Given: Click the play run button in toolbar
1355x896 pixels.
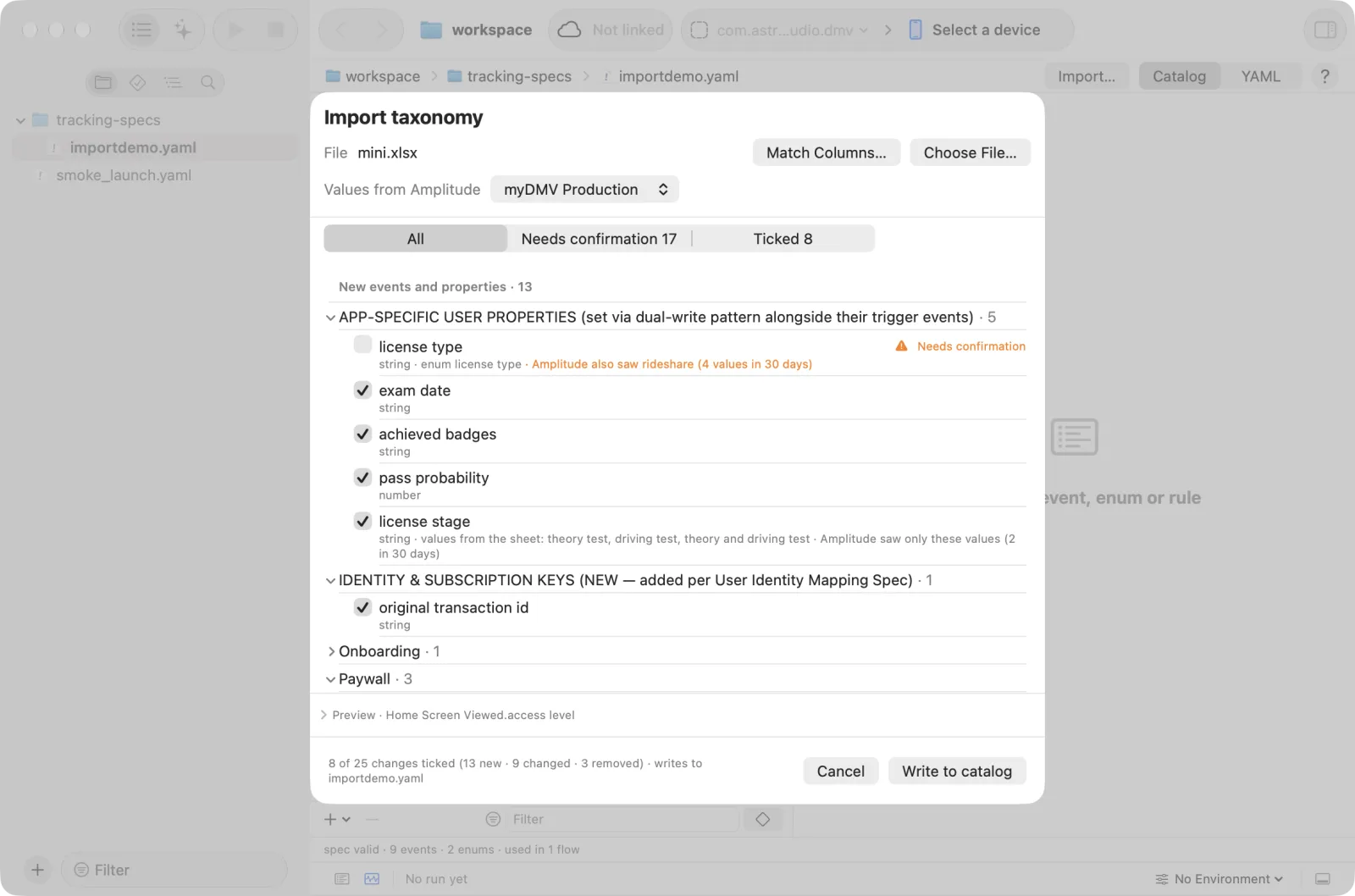Looking at the screenshot, I should [x=235, y=30].
